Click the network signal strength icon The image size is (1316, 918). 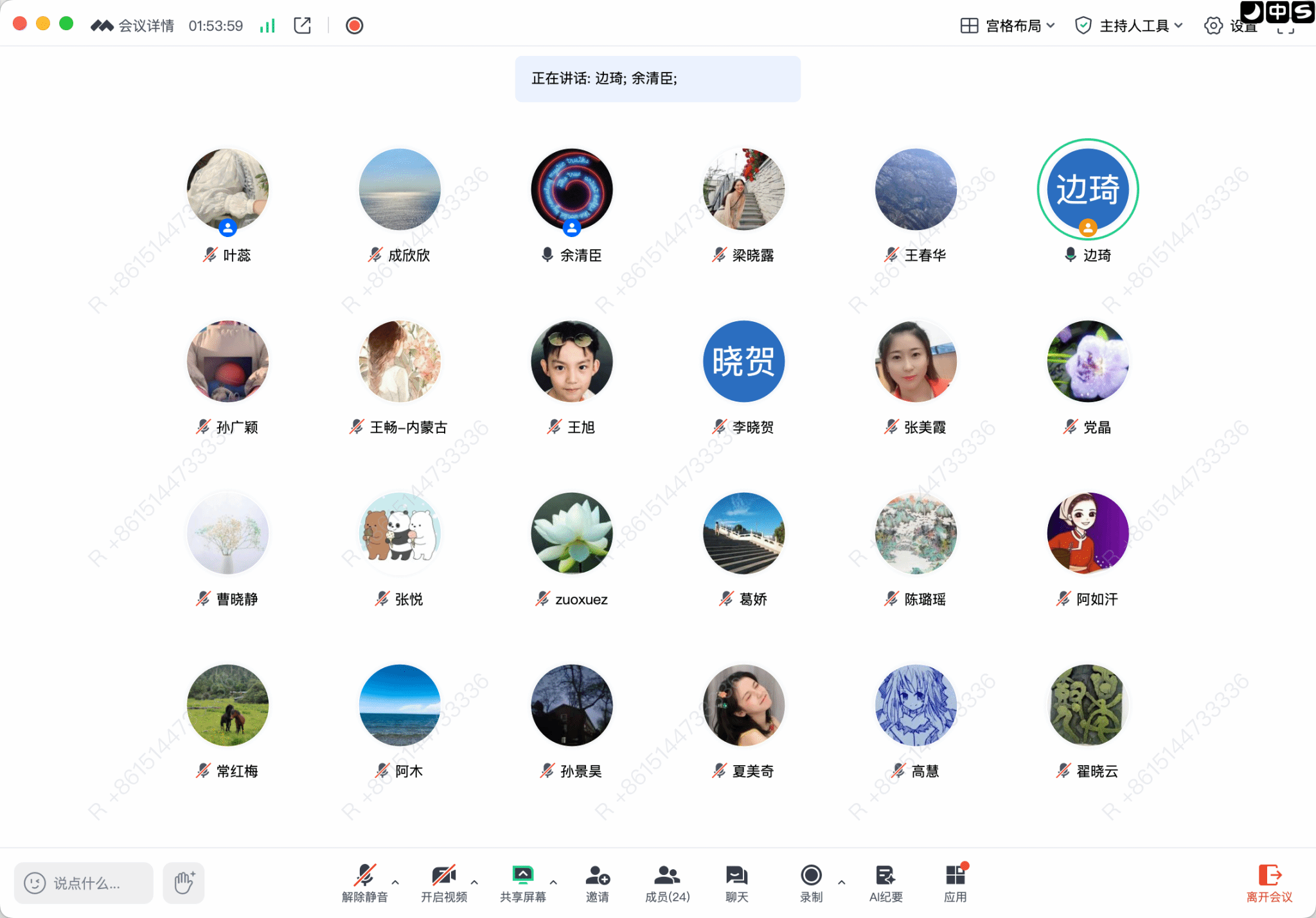click(267, 26)
